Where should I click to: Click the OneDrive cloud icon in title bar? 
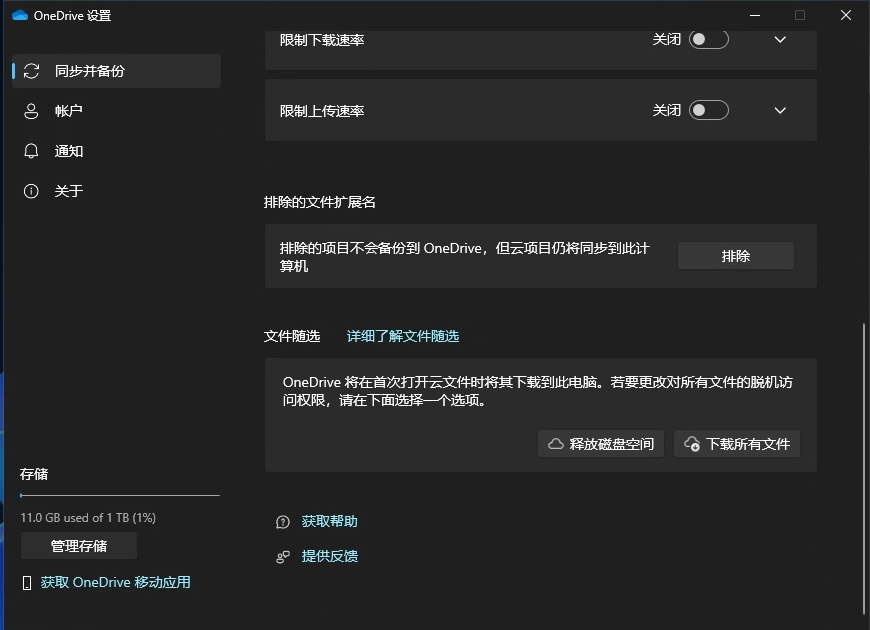coord(20,16)
